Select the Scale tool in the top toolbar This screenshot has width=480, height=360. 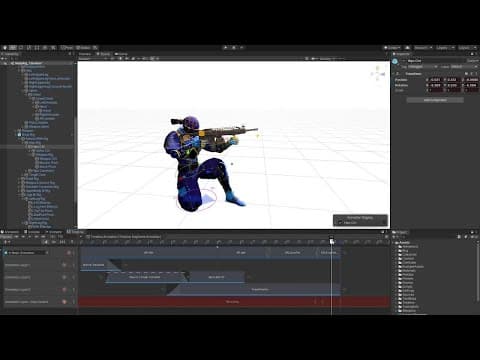29,48
